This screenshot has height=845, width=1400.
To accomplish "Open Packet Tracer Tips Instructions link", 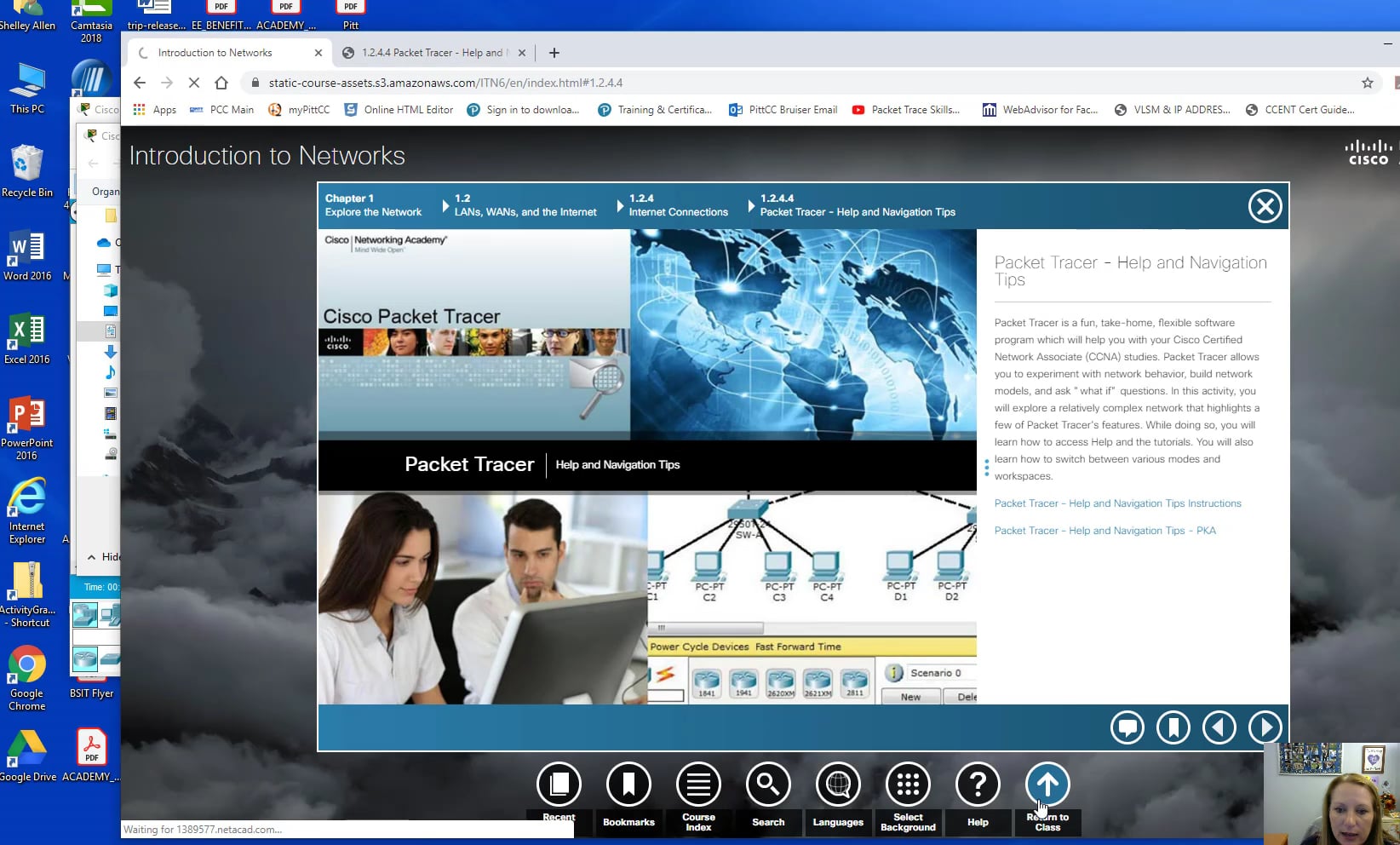I will click(x=1118, y=503).
